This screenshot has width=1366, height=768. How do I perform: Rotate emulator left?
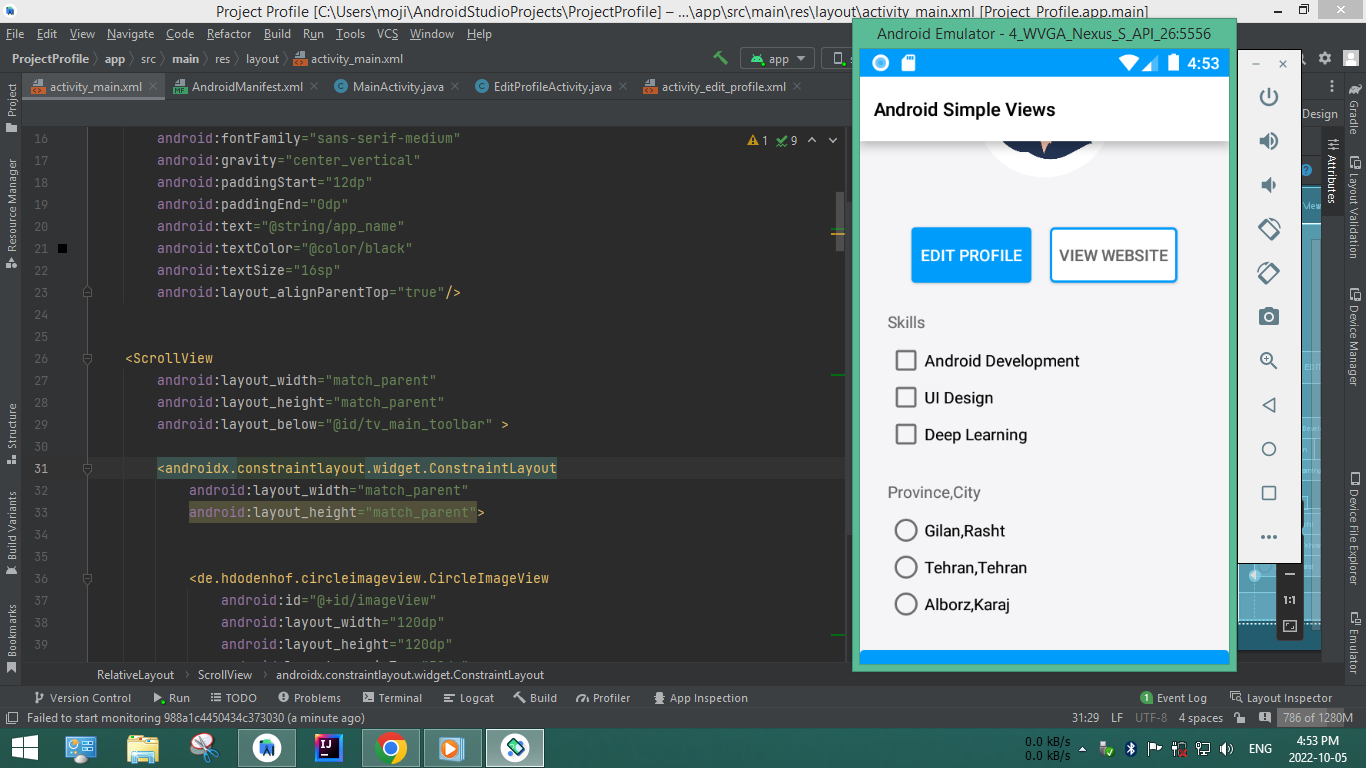(x=1269, y=229)
